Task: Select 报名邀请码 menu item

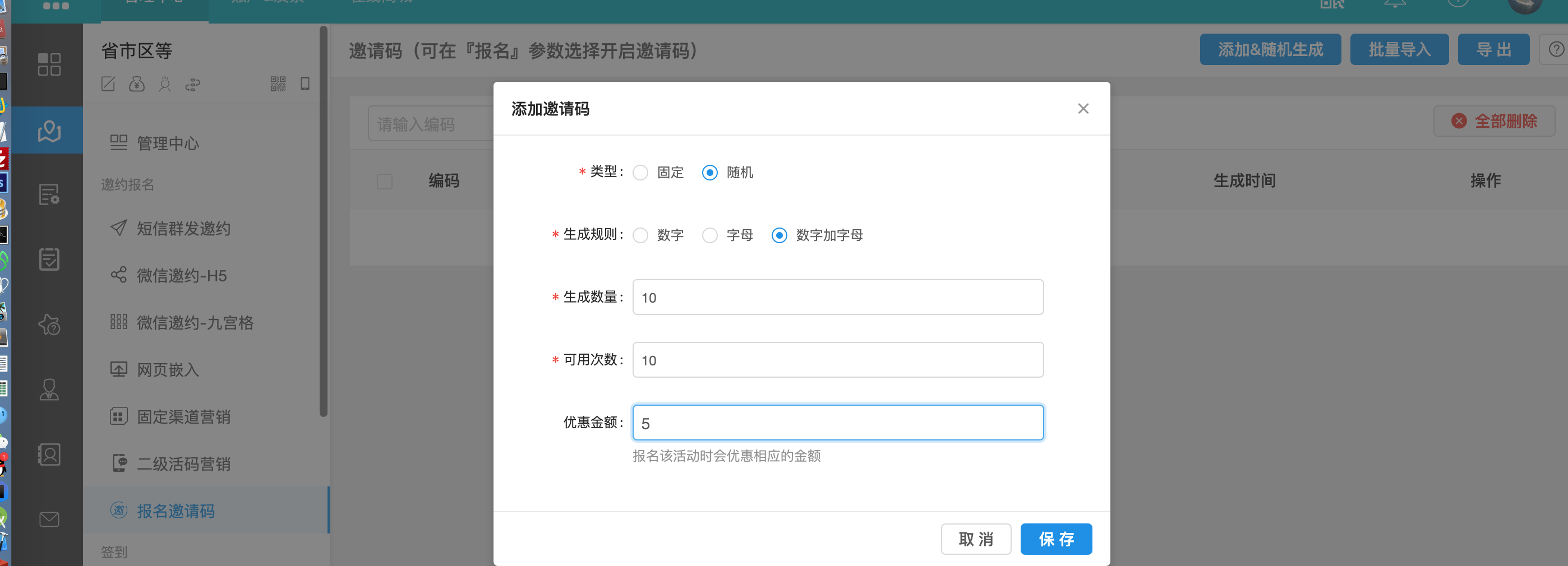Action: pos(206,511)
